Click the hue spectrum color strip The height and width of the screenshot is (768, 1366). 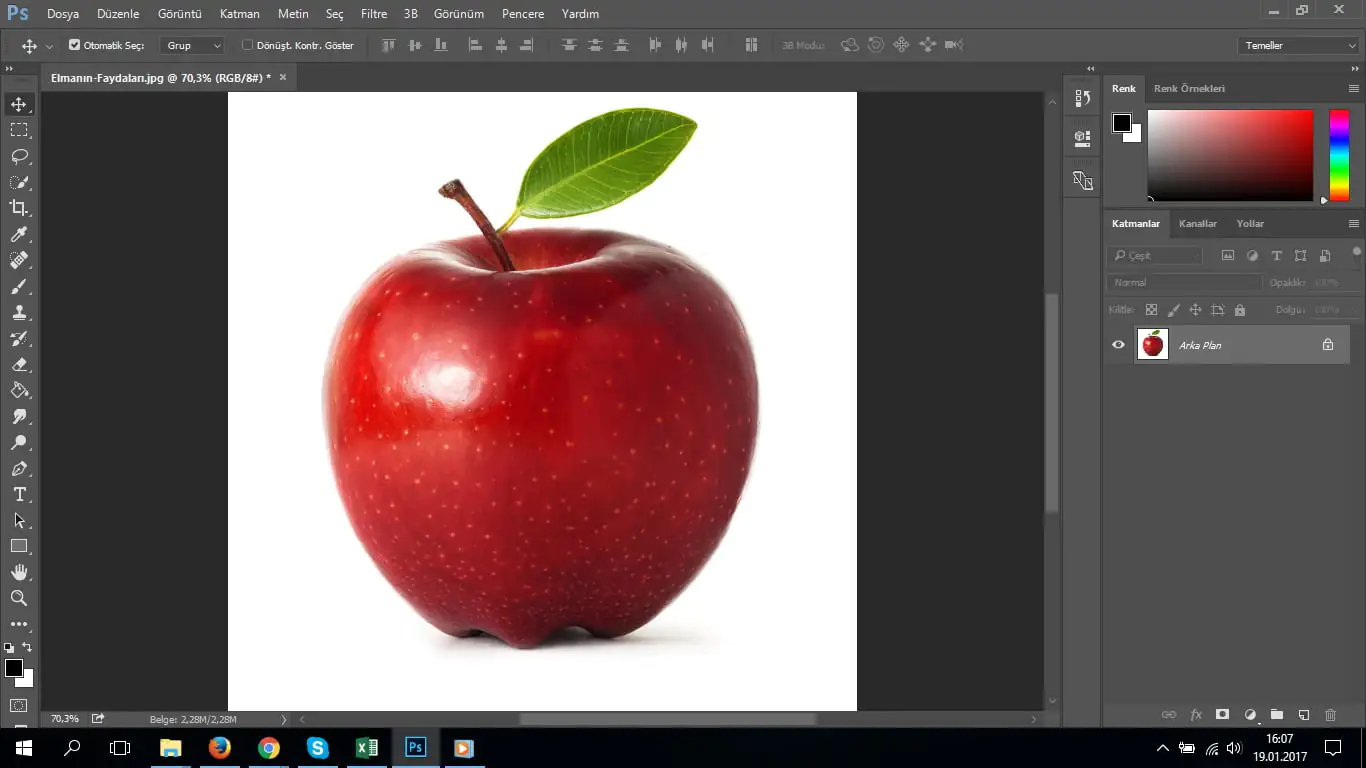coord(1338,155)
